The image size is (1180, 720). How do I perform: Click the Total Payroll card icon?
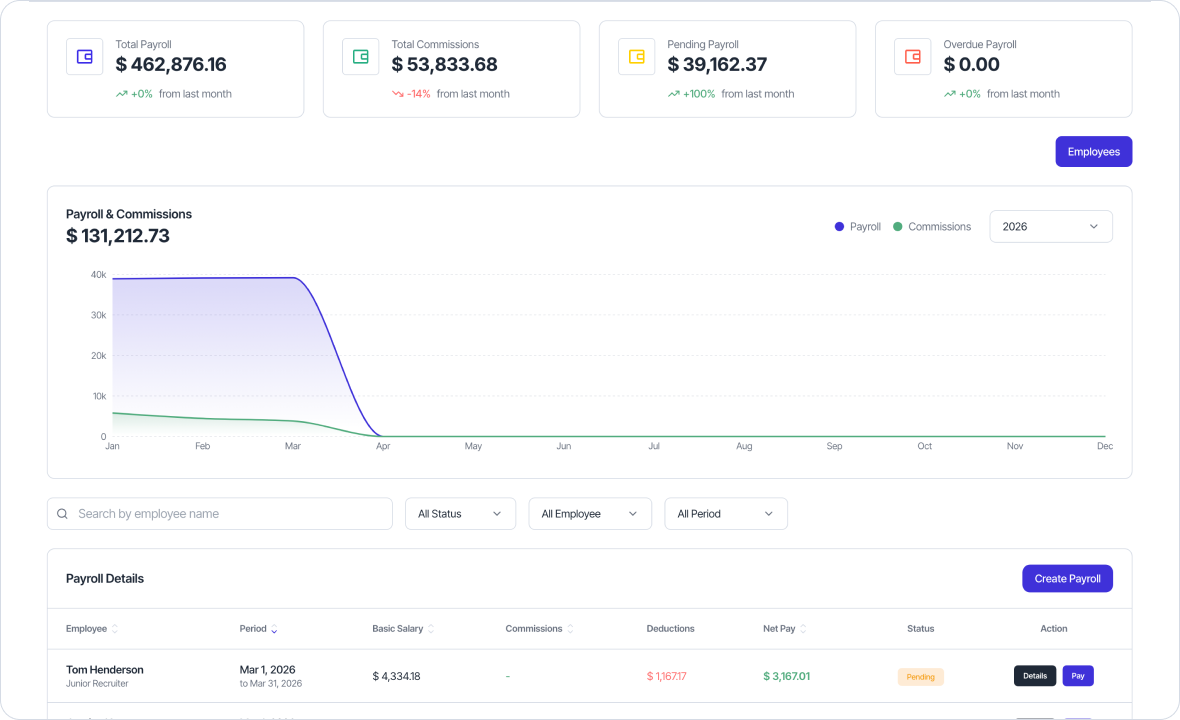click(x=84, y=57)
